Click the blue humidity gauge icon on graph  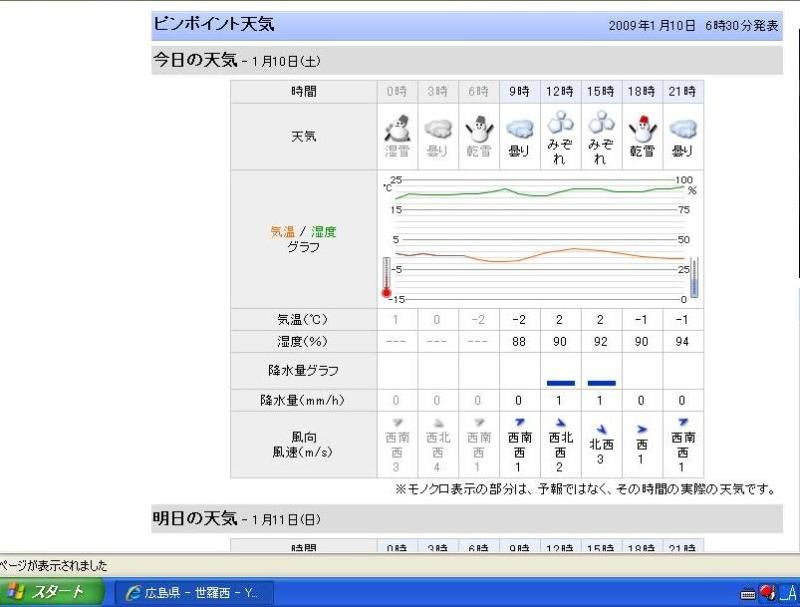[x=694, y=277]
